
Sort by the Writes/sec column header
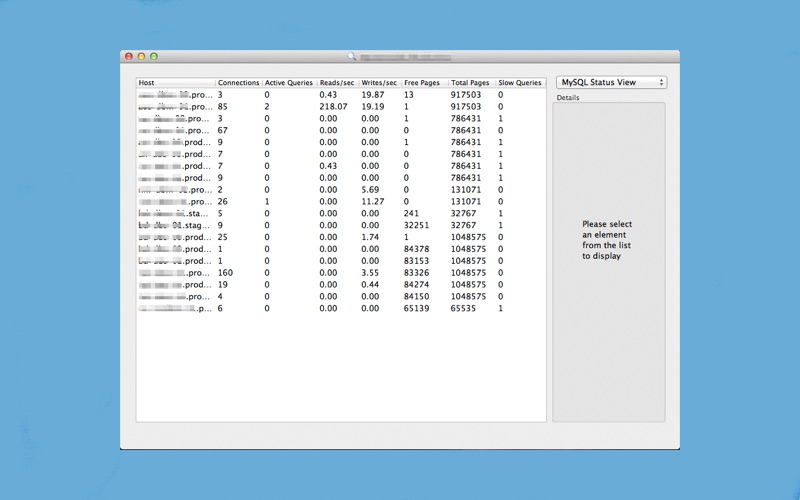[x=380, y=83]
